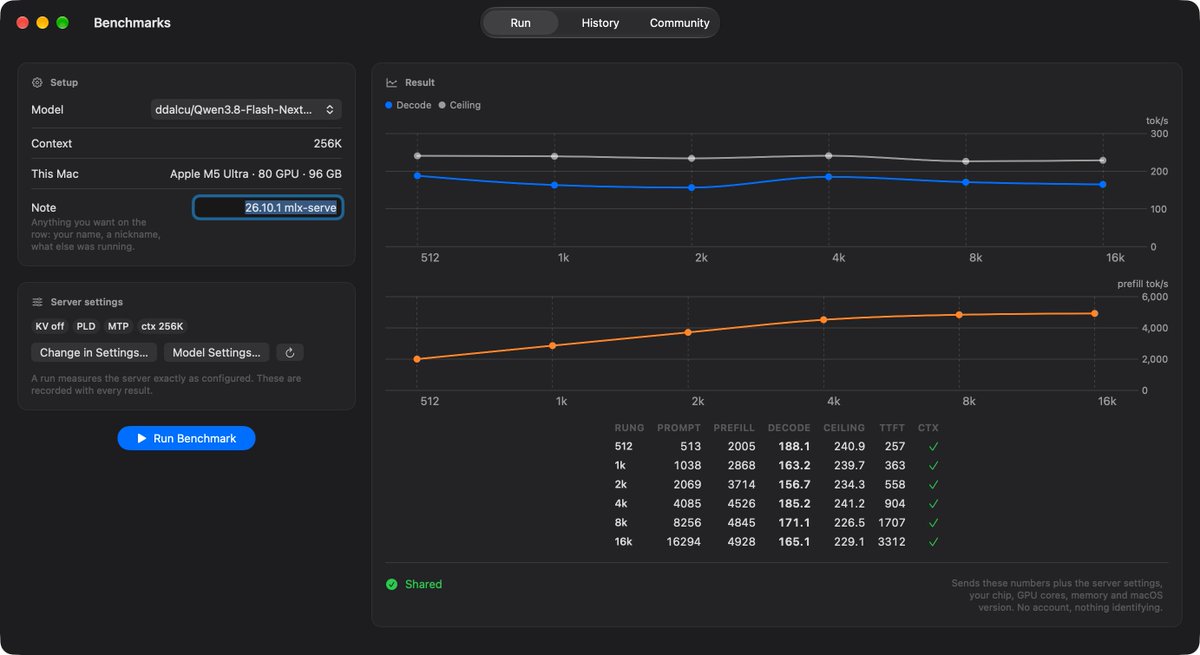Screen dimensions: 1200x655
Task: Click the refresh server settings icon
Action: point(289,352)
